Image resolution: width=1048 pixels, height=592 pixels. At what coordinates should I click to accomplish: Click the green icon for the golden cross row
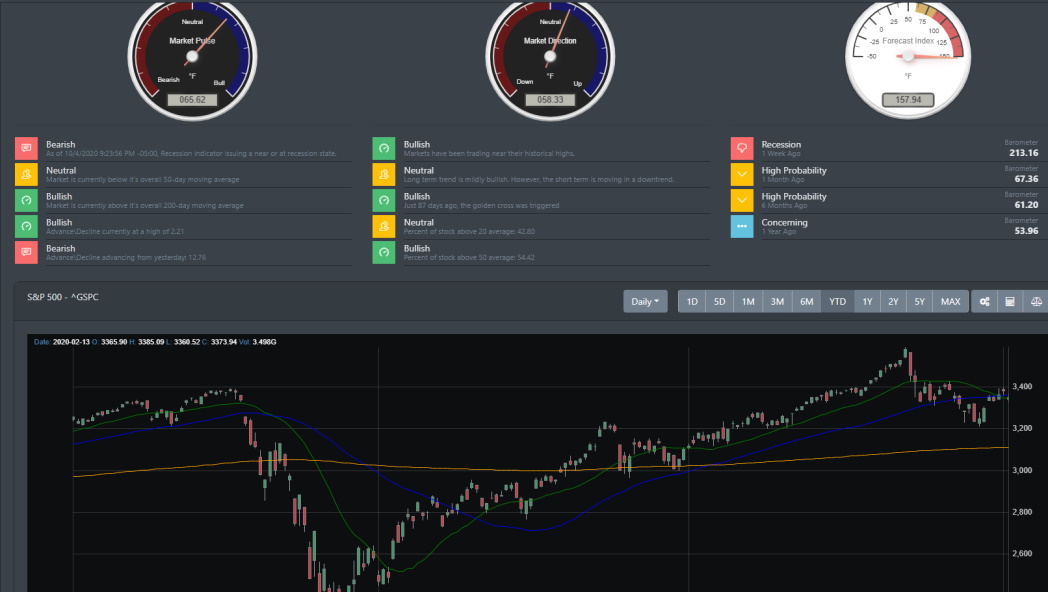pos(384,200)
